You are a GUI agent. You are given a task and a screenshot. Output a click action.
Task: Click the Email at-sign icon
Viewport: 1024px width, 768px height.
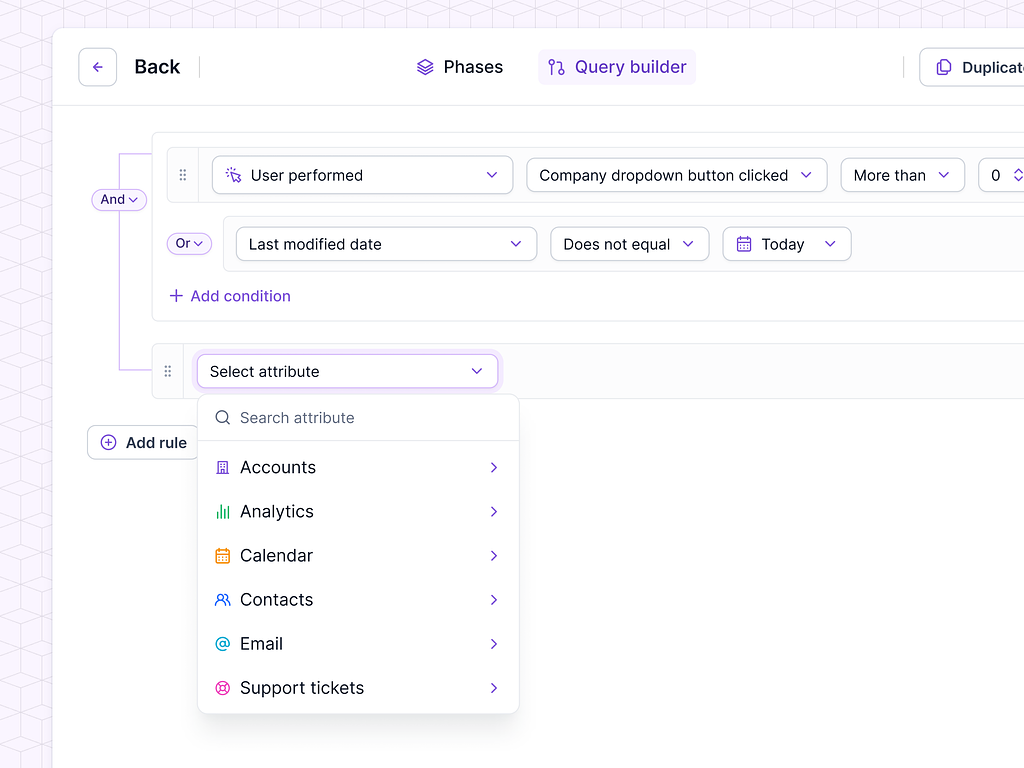pyautogui.click(x=223, y=644)
